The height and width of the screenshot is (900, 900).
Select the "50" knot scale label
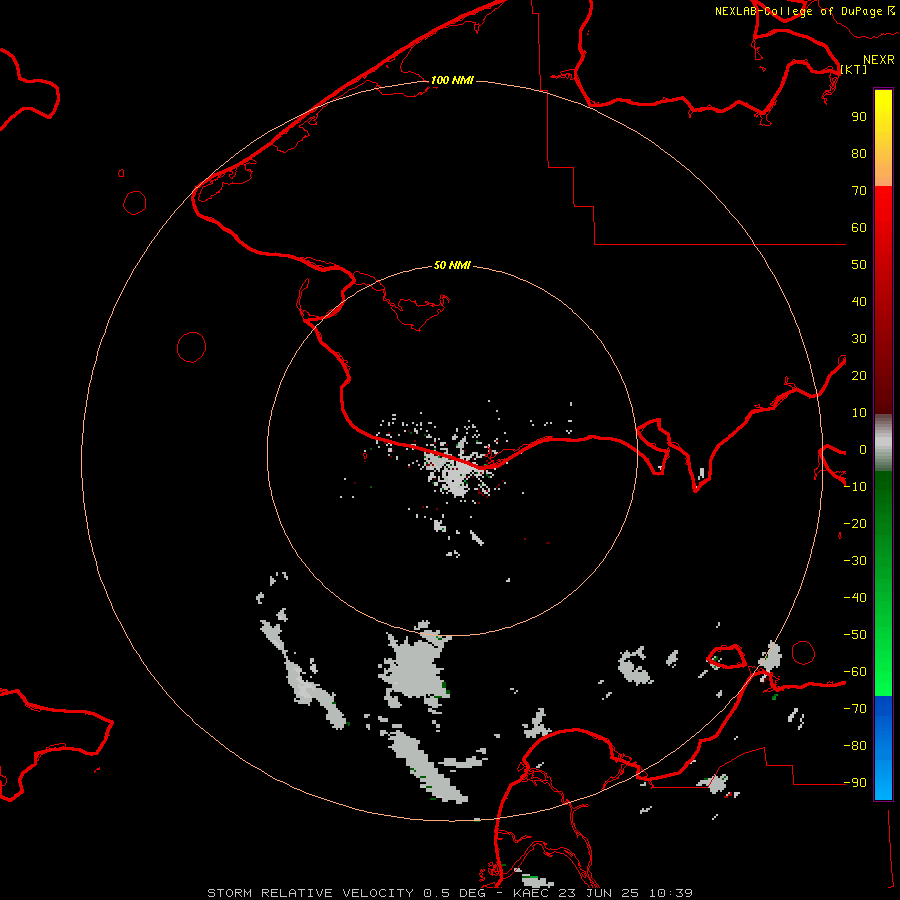[x=859, y=265]
